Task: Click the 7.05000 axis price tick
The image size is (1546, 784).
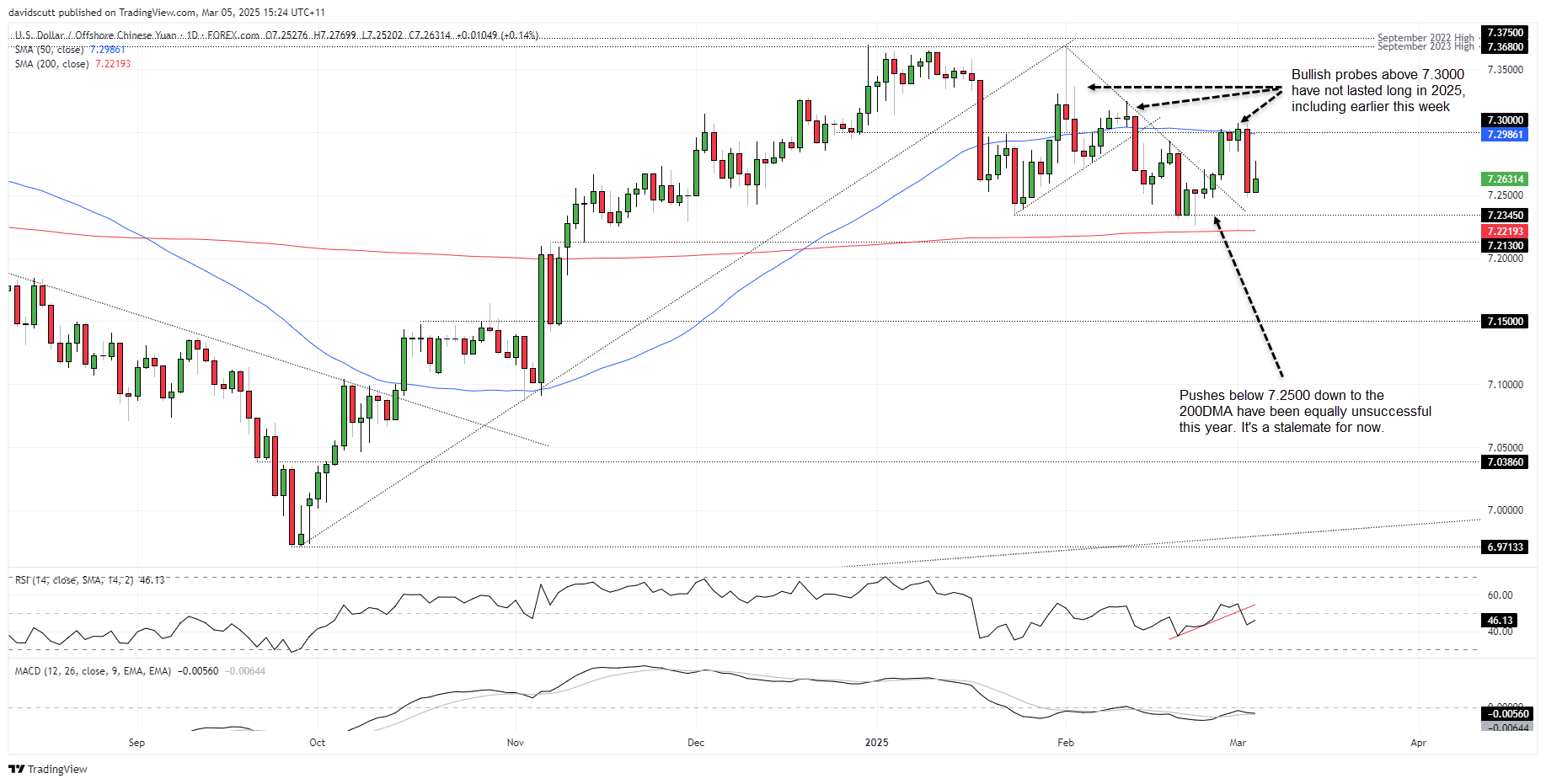Action: click(x=1505, y=448)
